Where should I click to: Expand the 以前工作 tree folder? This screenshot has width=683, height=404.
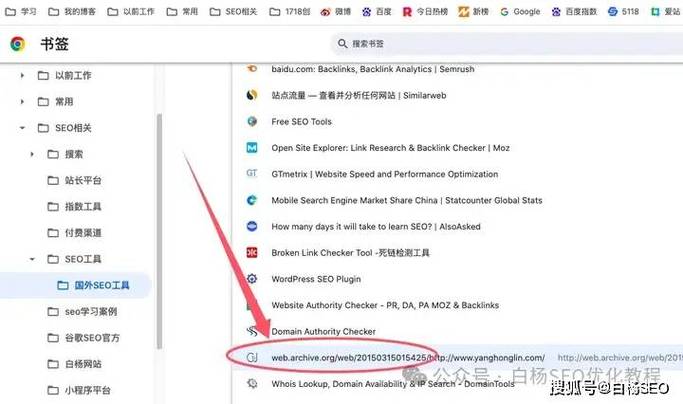[22, 75]
